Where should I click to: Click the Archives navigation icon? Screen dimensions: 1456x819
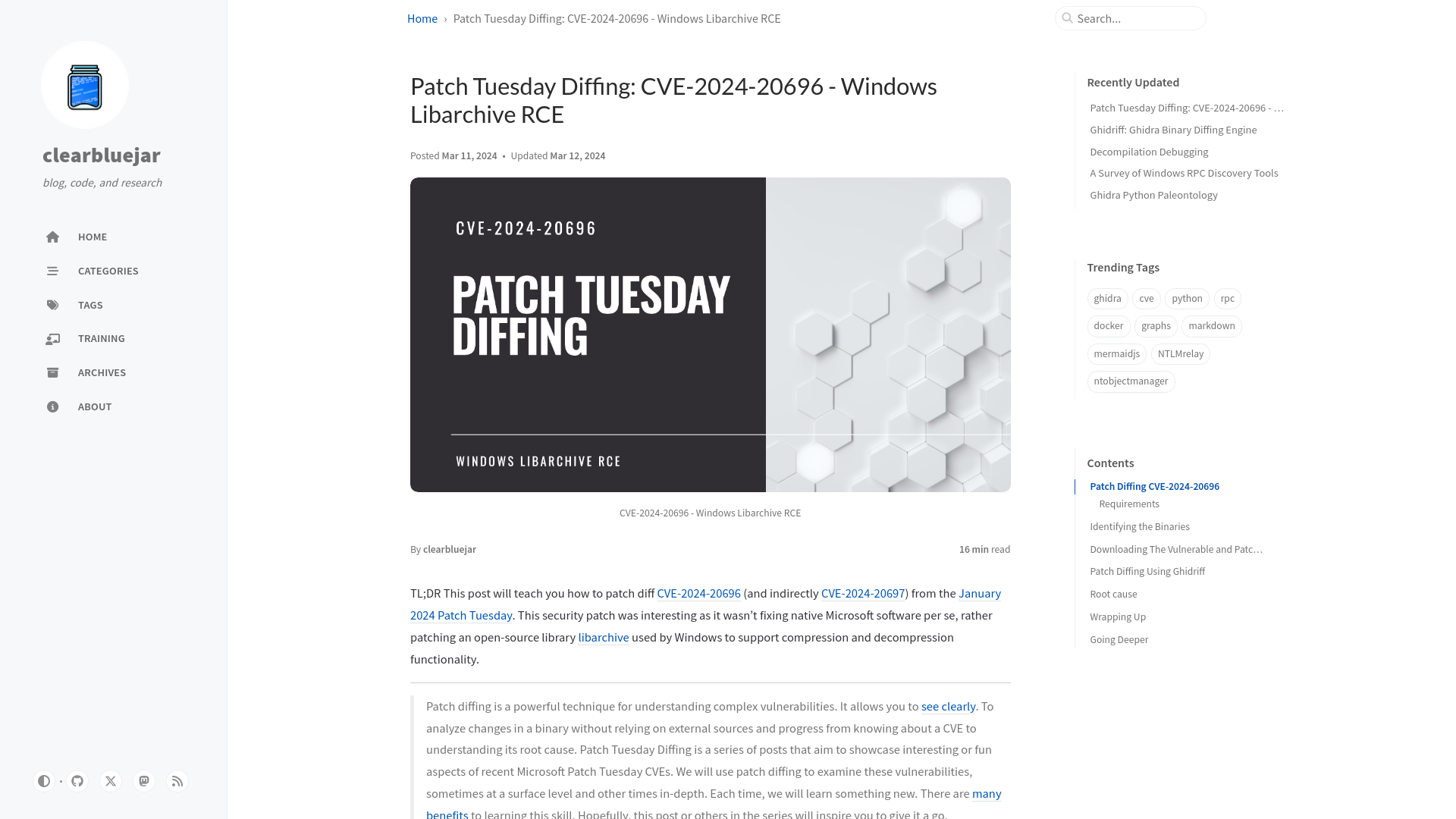tap(52, 372)
